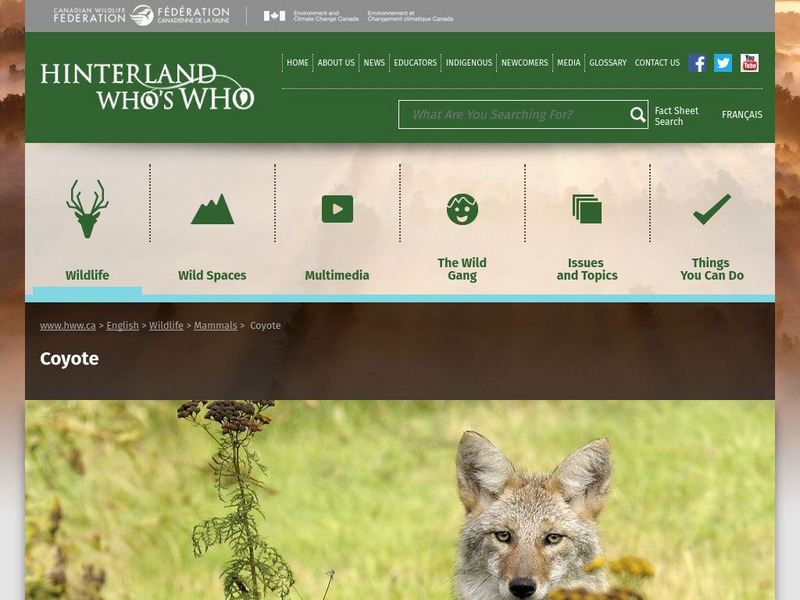Open the Multimedia play button icon
The height and width of the screenshot is (600, 800).
337,209
